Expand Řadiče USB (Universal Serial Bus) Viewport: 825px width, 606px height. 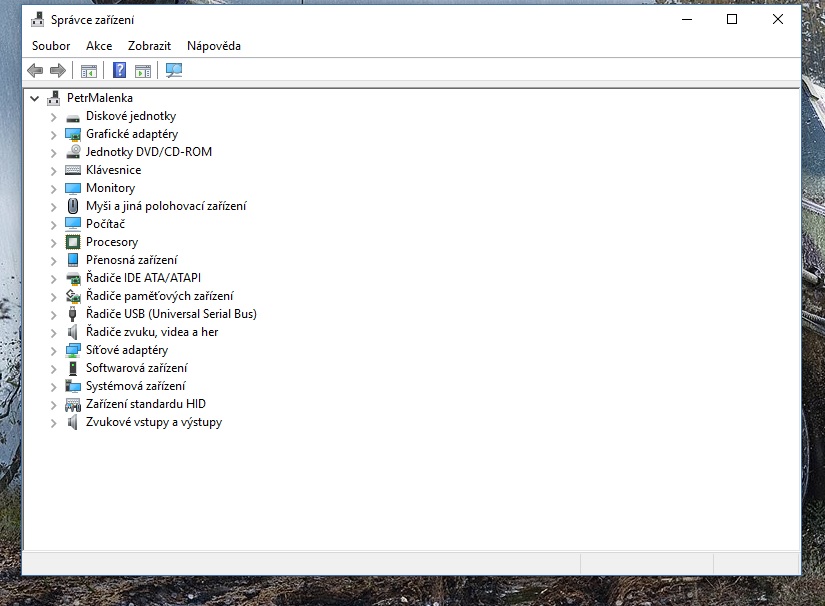coord(53,315)
